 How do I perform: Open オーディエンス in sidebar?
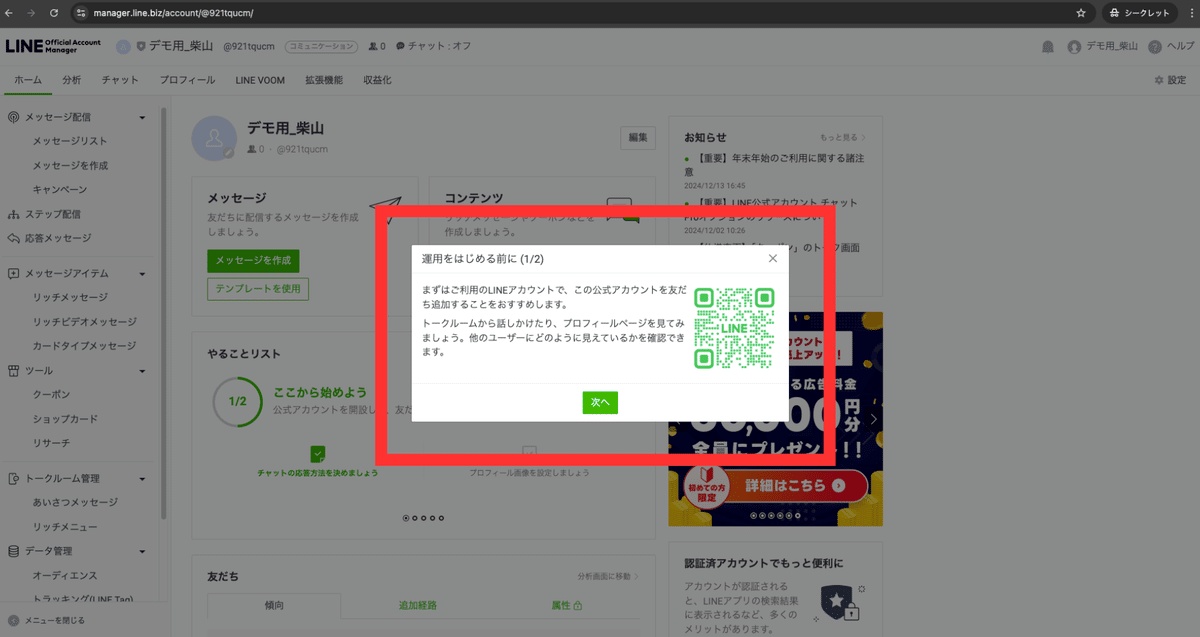(x=64, y=575)
